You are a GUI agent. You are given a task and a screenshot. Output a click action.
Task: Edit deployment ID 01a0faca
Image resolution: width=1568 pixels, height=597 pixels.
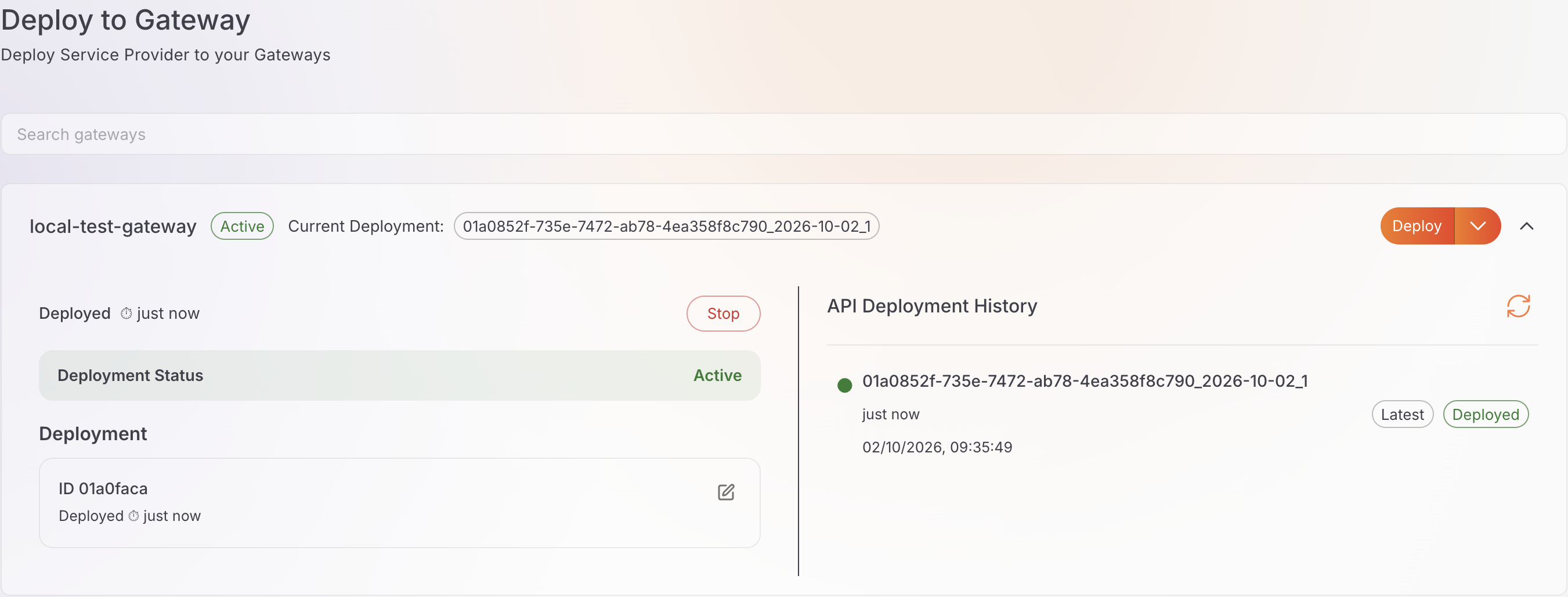[725, 492]
